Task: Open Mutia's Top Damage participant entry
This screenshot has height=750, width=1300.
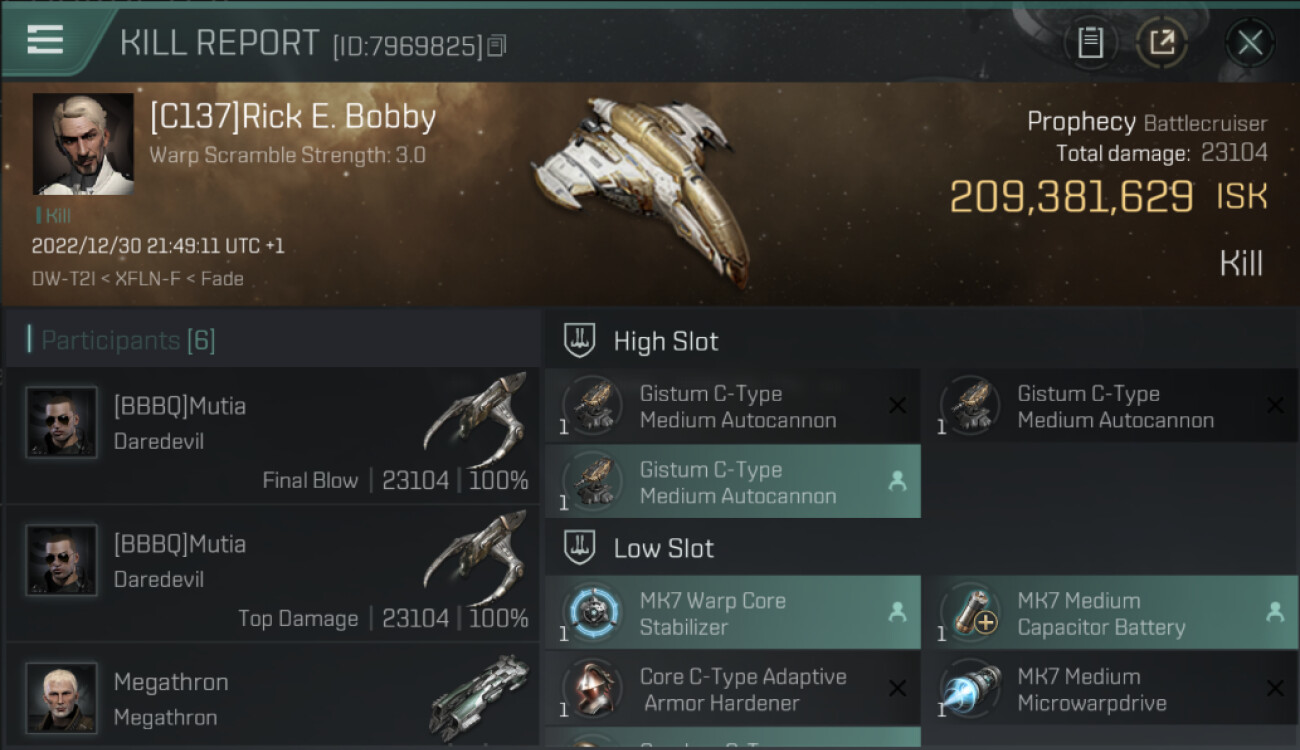Action: (x=272, y=573)
